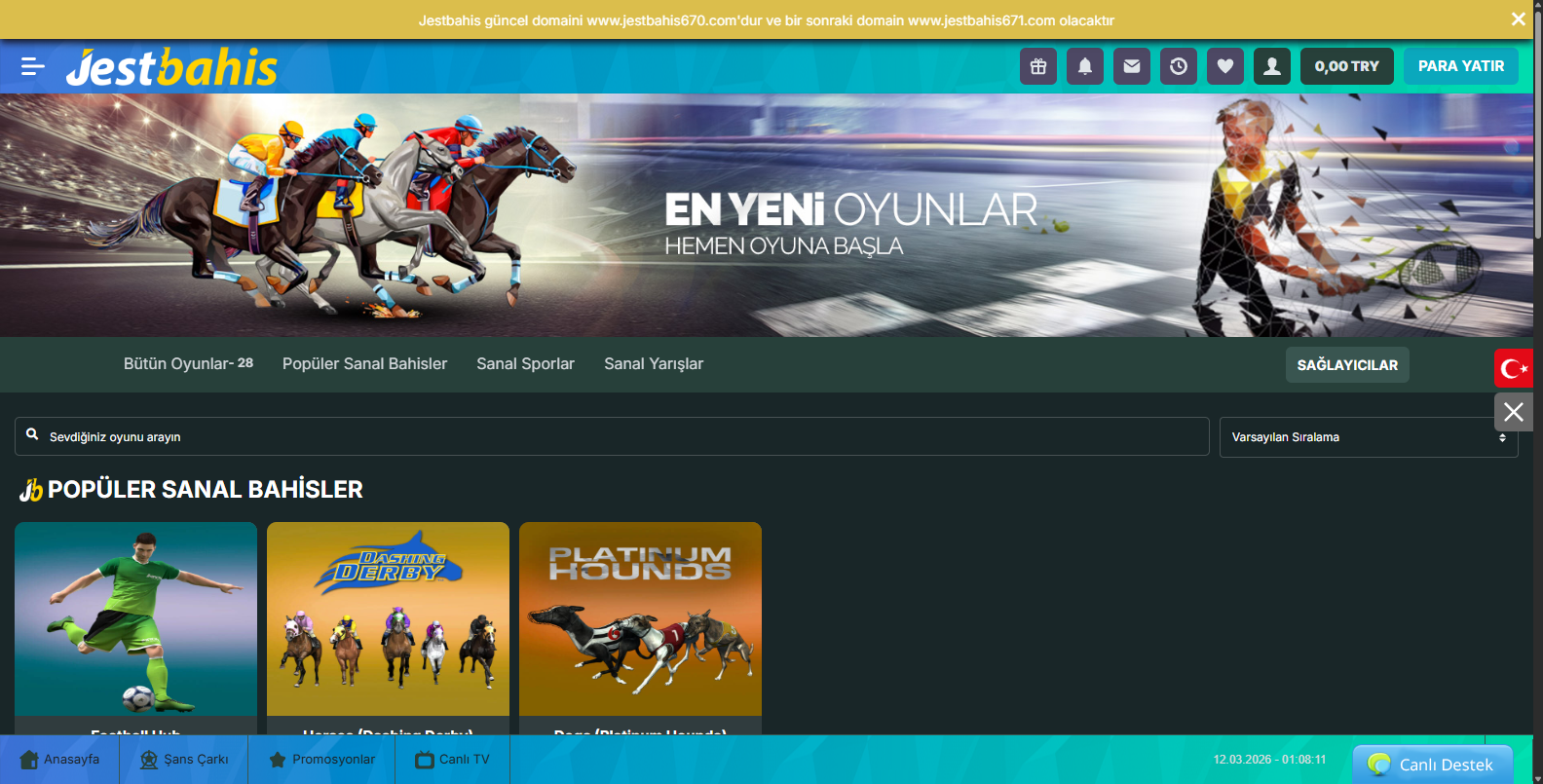The image size is (1543, 784).
Task: Open Canlı TV in bottom bar
Action: pyautogui.click(x=453, y=760)
